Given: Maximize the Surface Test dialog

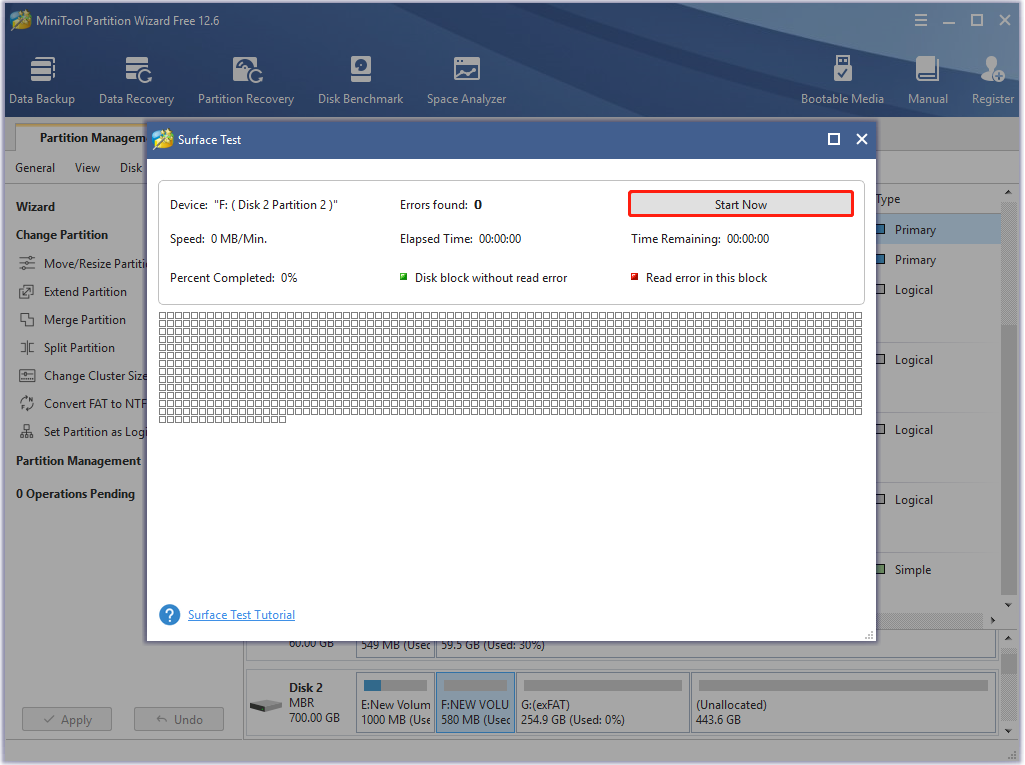Looking at the screenshot, I should [x=833, y=139].
